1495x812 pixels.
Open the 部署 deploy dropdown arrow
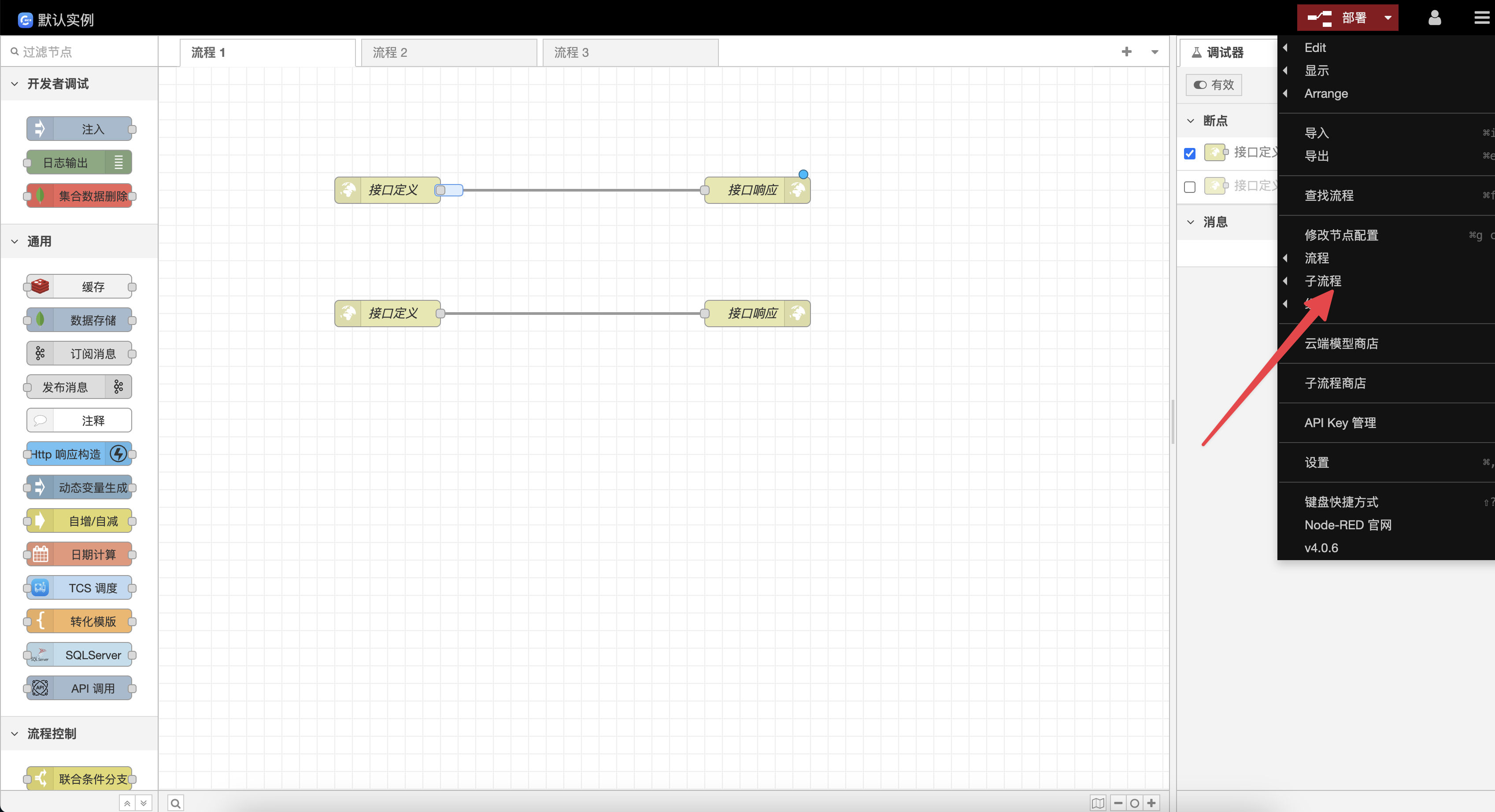1388,18
